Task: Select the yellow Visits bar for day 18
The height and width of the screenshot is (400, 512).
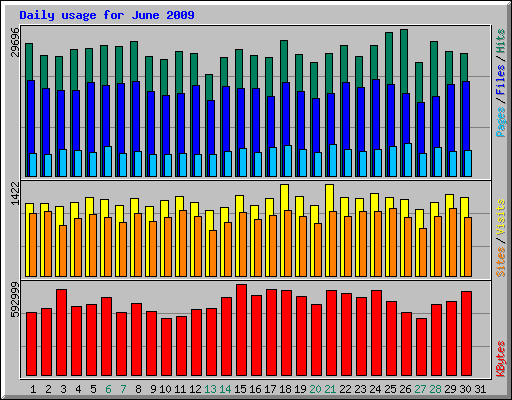Action: click(x=284, y=197)
